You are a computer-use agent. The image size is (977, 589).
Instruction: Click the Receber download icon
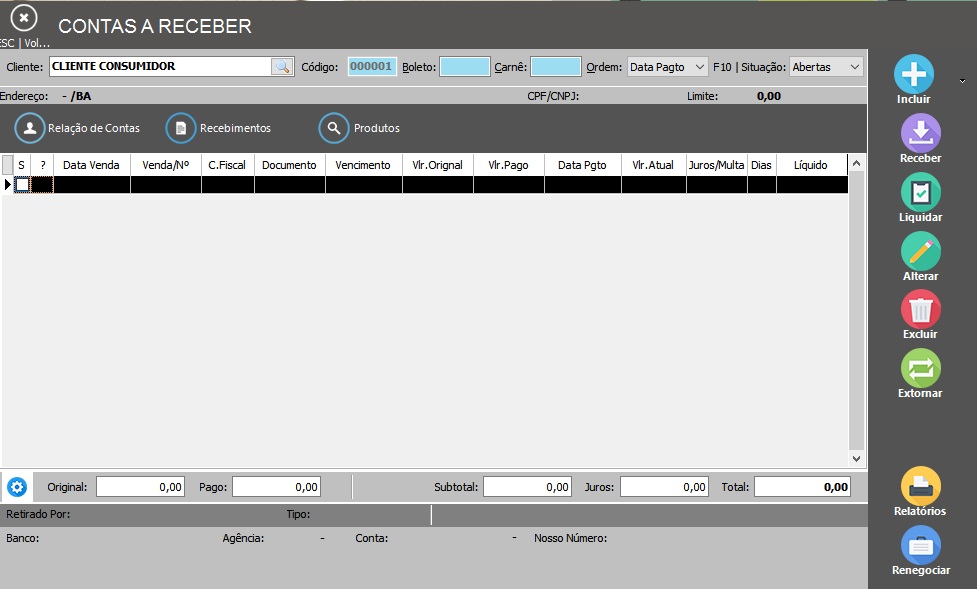920,133
